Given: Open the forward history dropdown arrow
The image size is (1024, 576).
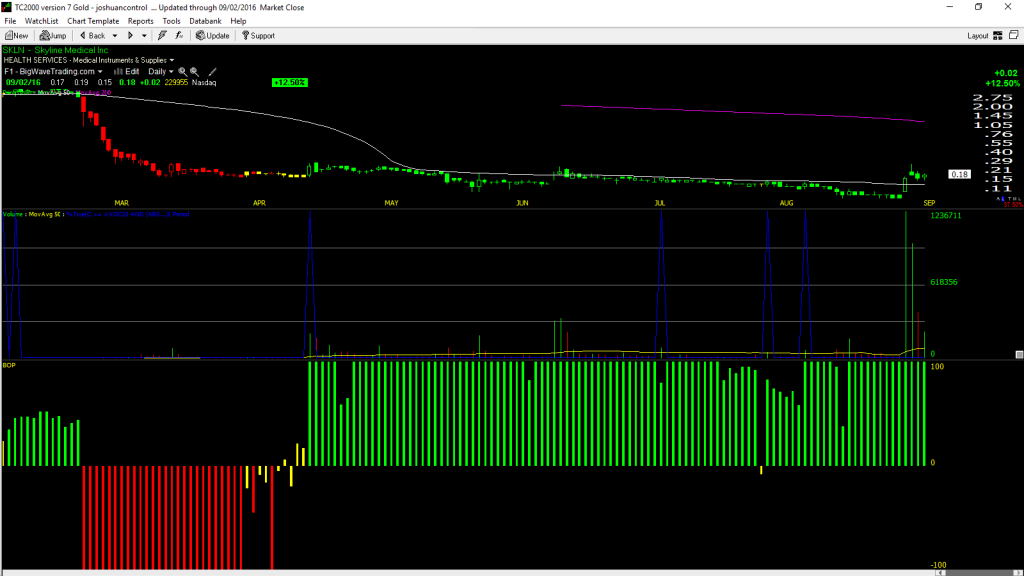Looking at the screenshot, I should point(144,36).
